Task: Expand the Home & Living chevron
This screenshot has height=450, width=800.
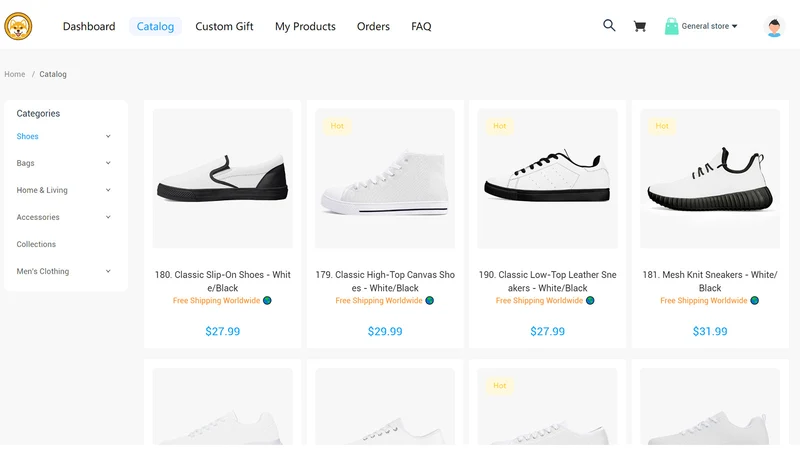Action: (x=108, y=190)
